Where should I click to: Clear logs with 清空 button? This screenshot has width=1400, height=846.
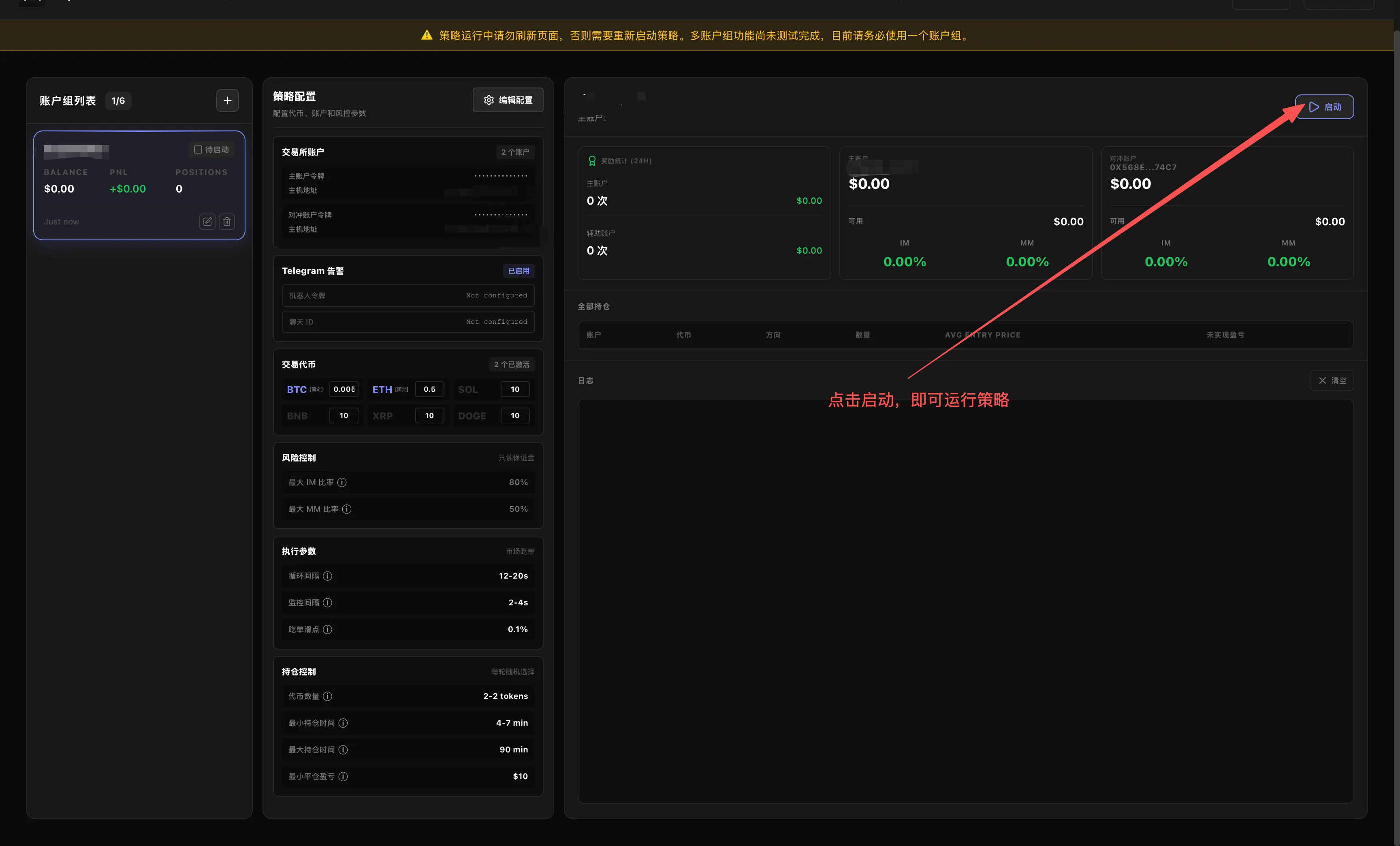pos(1331,381)
